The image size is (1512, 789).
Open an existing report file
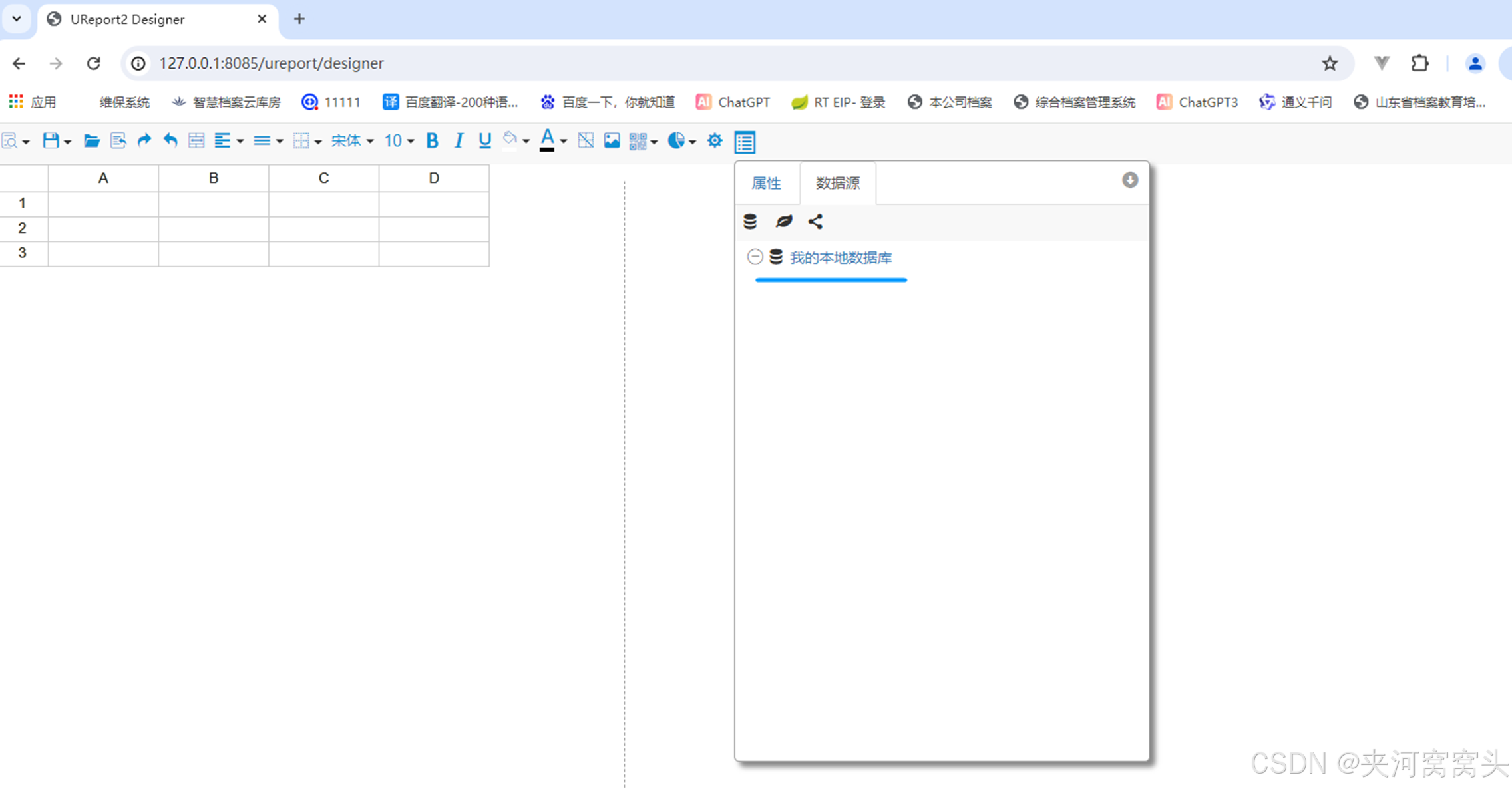(x=91, y=140)
